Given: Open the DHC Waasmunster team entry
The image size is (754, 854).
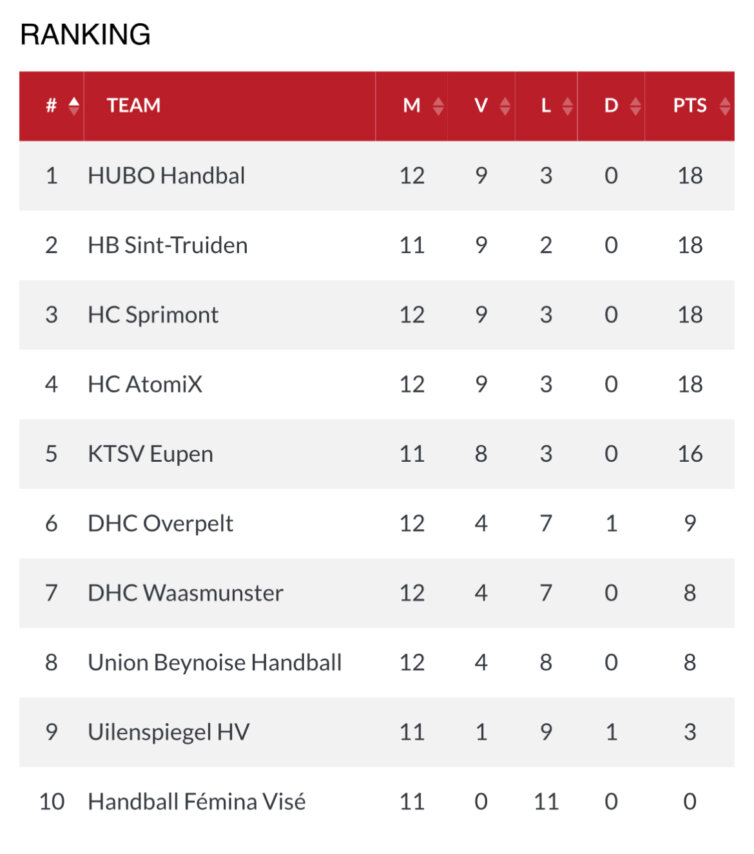Looking at the screenshot, I should (x=185, y=593).
